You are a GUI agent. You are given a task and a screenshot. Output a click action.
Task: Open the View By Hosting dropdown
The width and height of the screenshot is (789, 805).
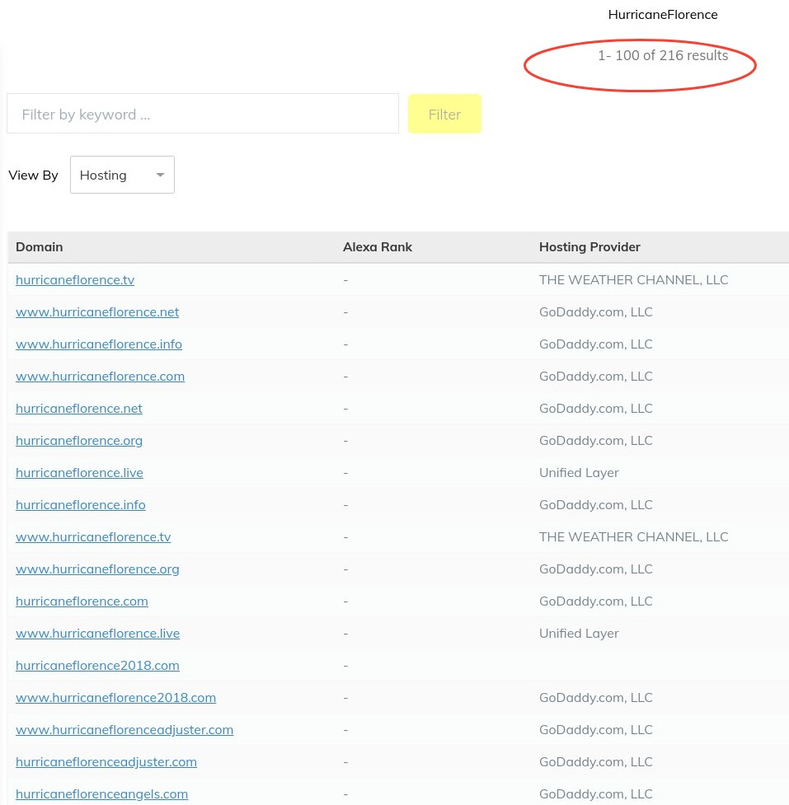pos(122,175)
